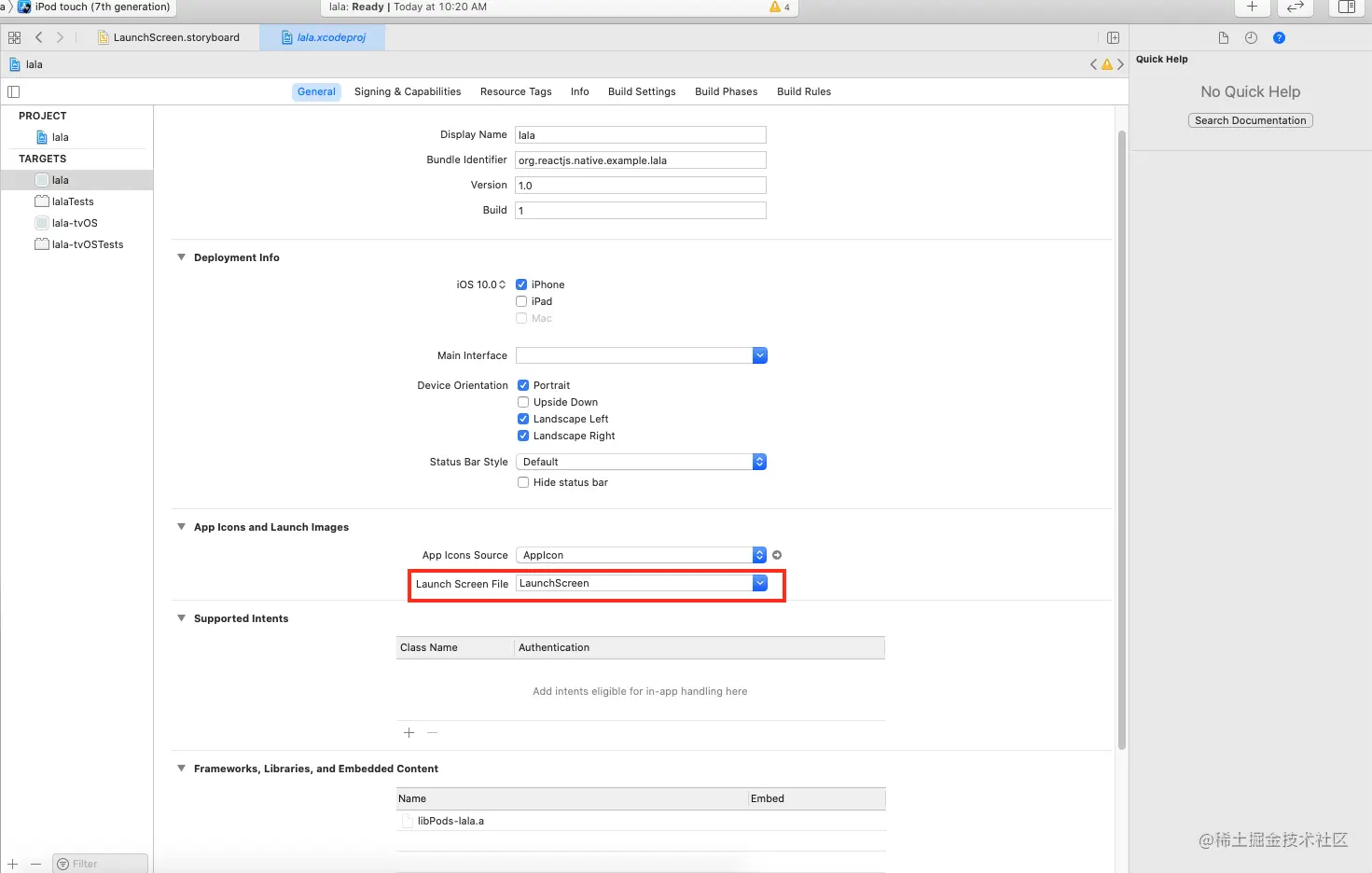
Task: Select the Quick Help inspector icon
Action: pos(1279,37)
